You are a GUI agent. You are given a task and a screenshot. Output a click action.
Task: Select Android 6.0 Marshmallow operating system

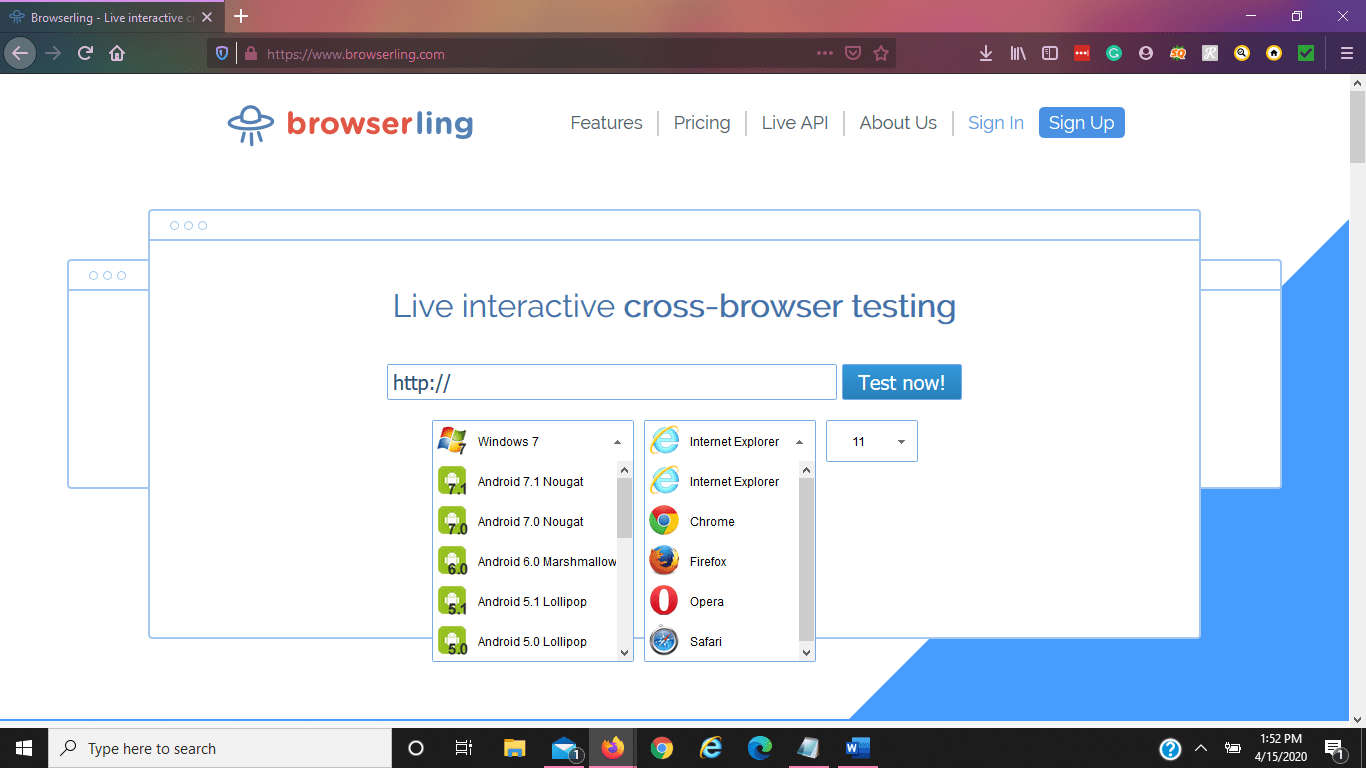pyautogui.click(x=546, y=561)
